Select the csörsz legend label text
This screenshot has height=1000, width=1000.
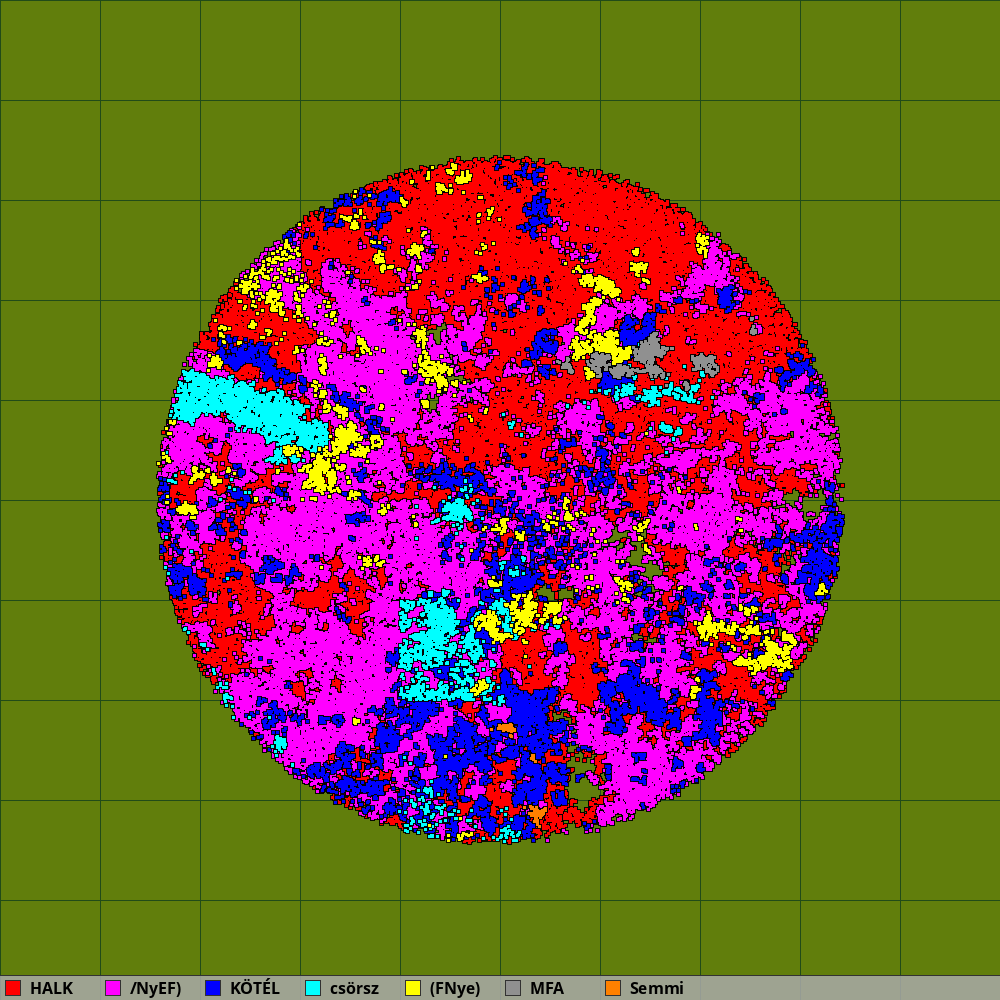[x=354, y=988]
